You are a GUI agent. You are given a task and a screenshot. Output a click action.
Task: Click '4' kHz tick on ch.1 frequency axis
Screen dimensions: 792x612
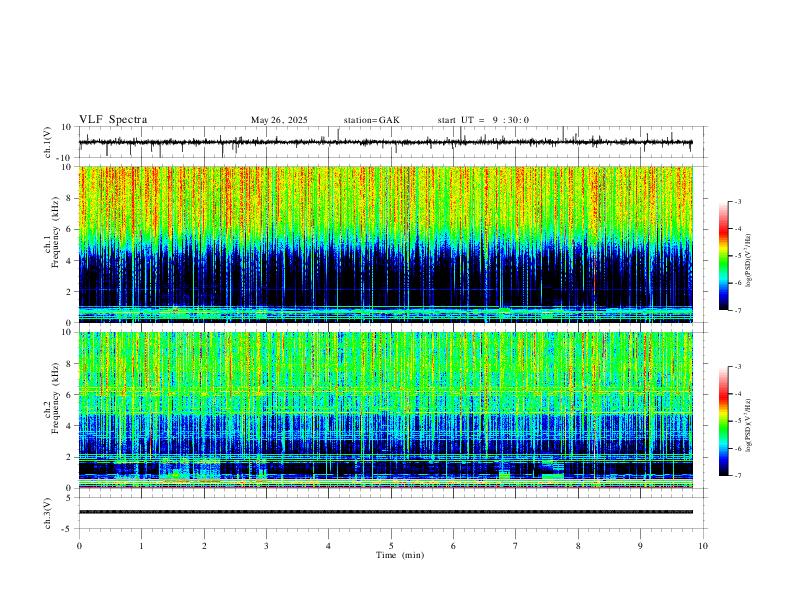coord(70,261)
